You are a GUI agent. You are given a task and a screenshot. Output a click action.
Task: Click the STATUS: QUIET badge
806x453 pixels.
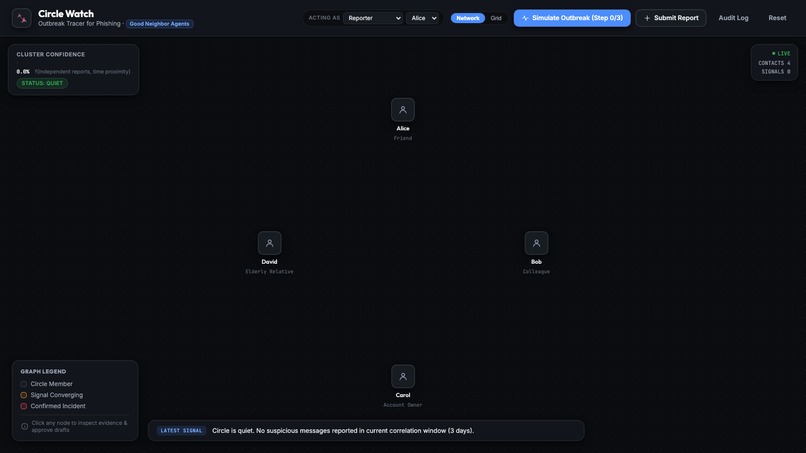tap(42, 83)
